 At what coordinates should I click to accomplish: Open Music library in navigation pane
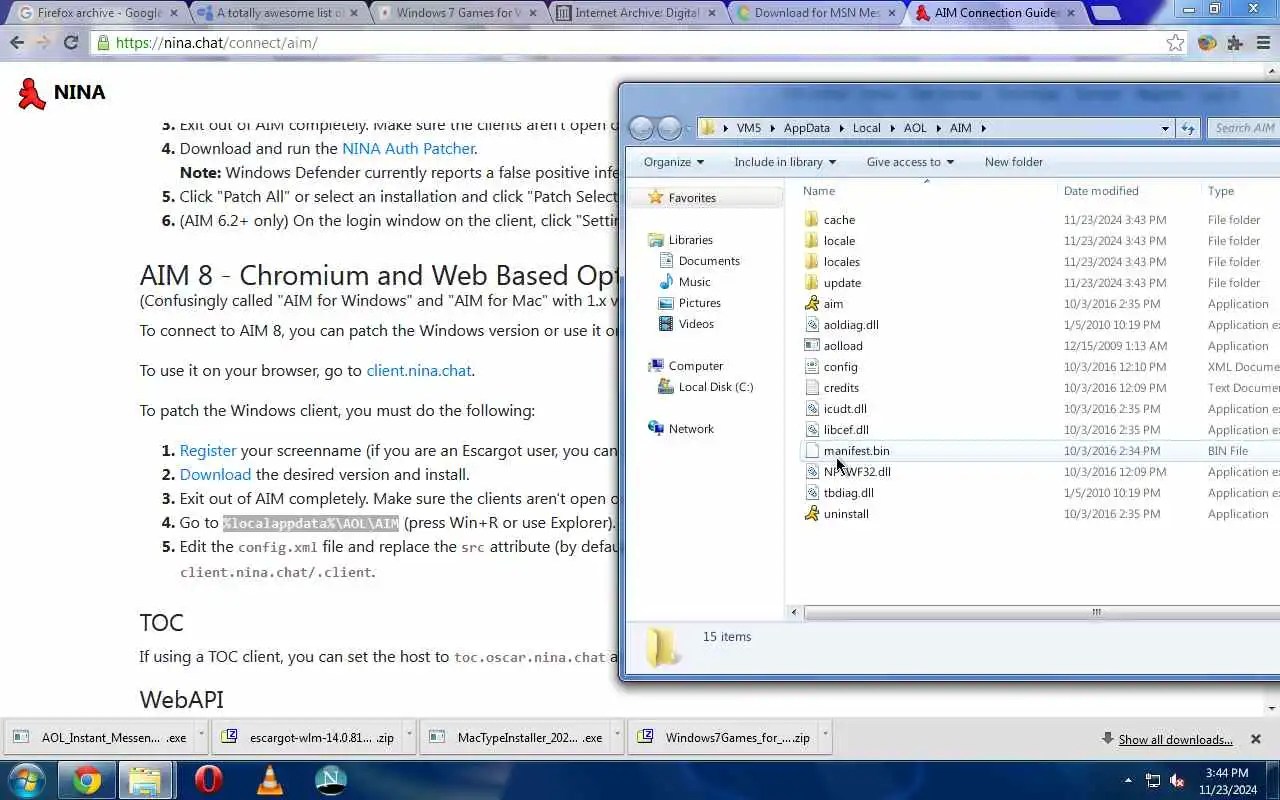694,282
